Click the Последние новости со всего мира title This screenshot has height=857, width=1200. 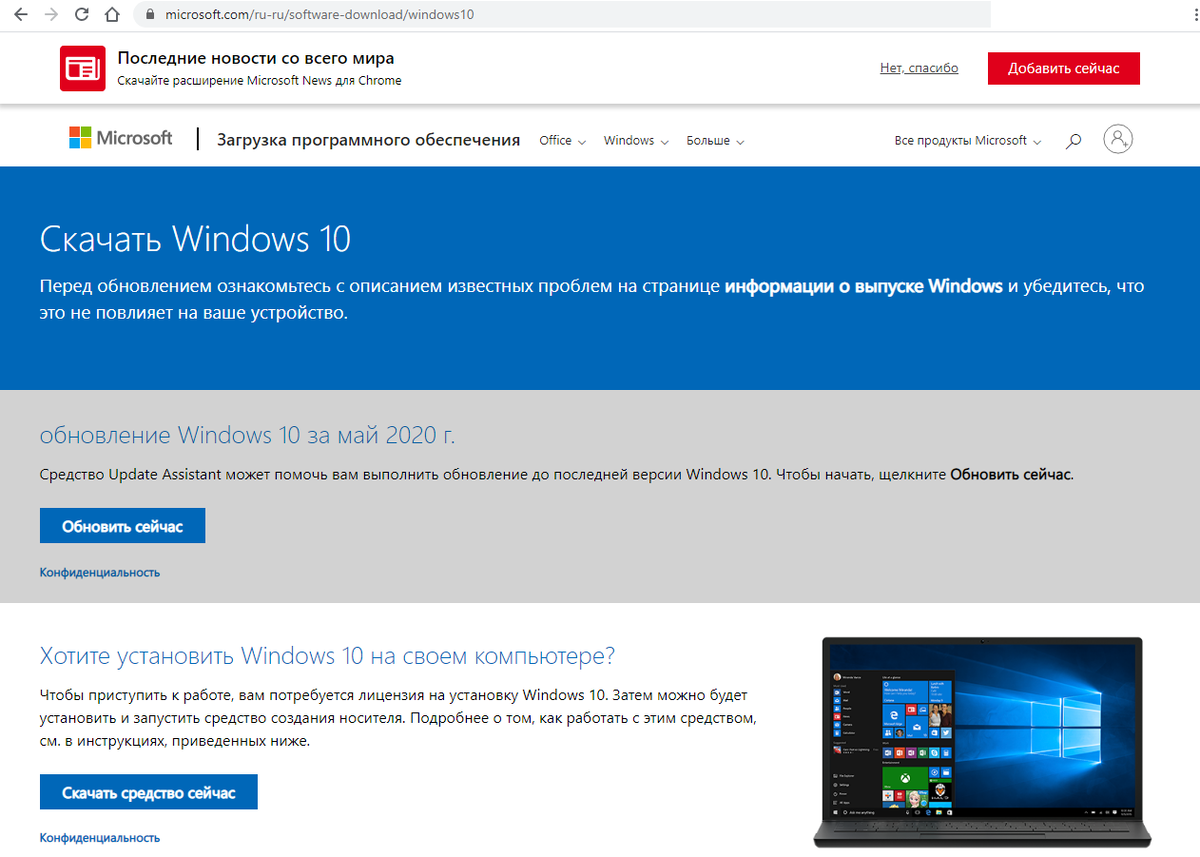[x=256, y=58]
